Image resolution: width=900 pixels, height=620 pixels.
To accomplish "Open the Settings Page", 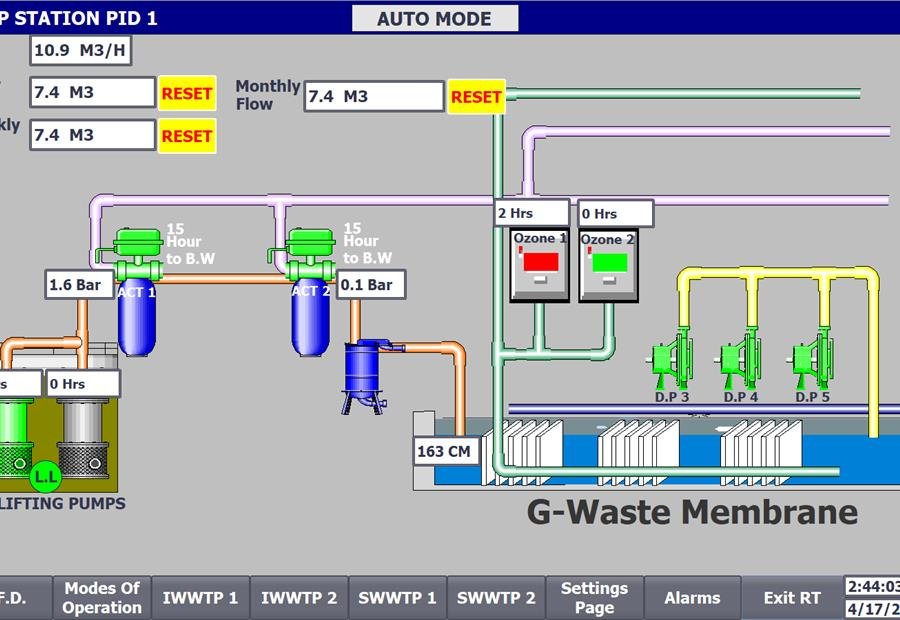I will [595, 598].
